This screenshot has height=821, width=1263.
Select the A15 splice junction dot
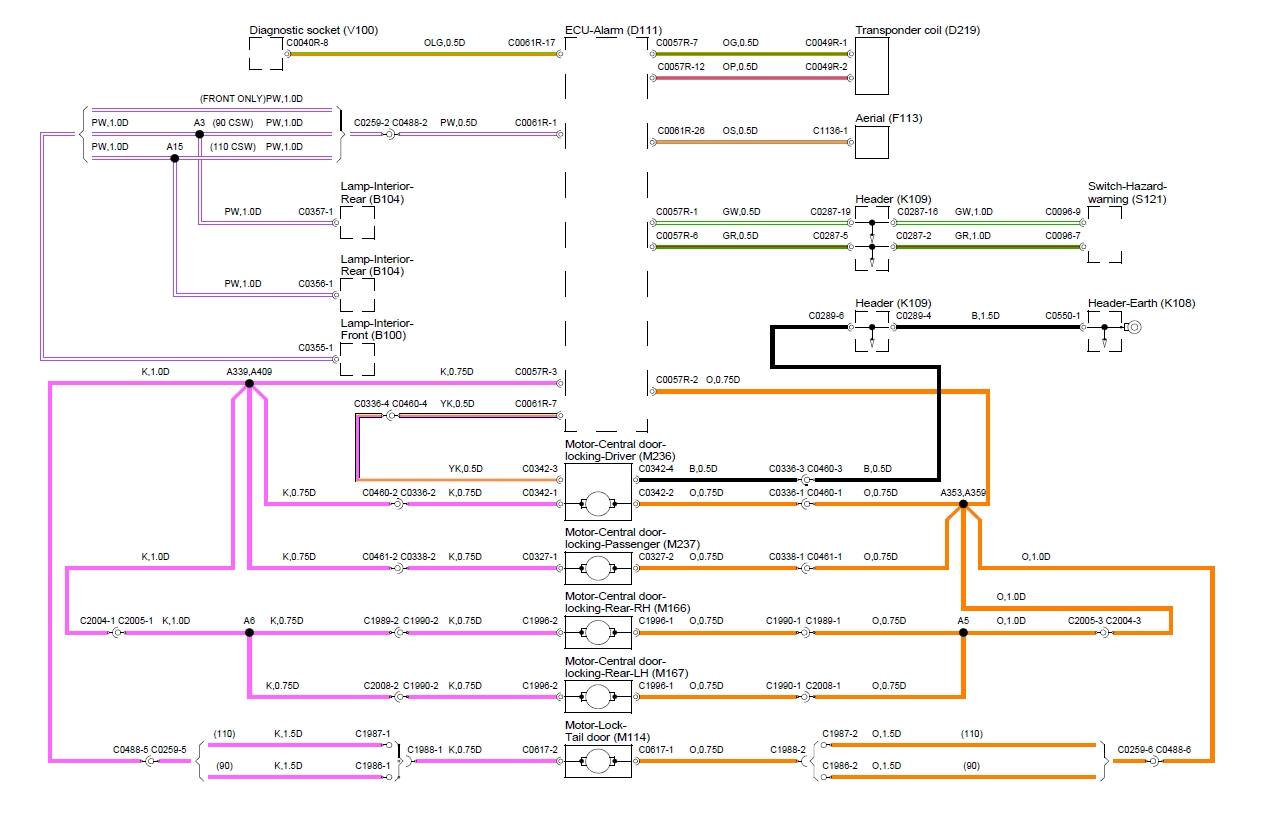coord(175,157)
